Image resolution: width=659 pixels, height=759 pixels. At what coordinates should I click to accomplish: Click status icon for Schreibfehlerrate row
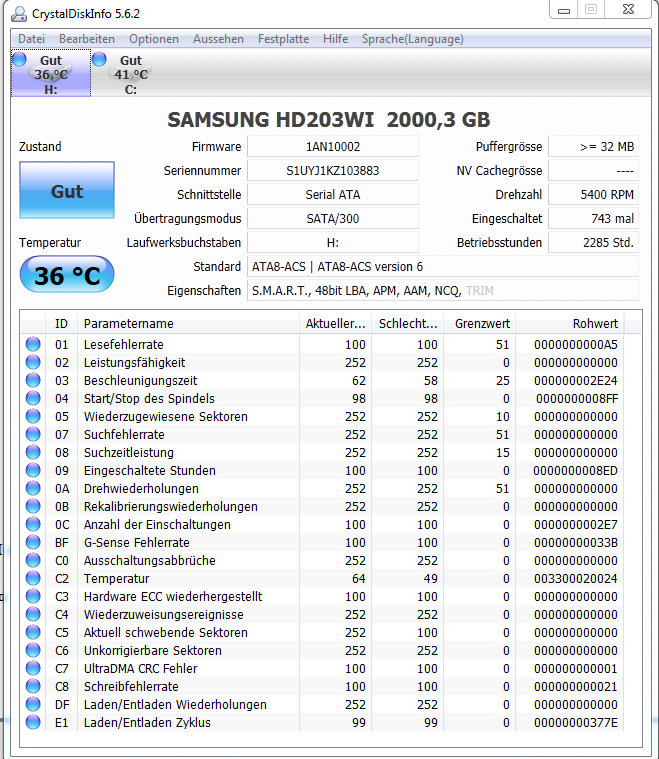coord(33,686)
